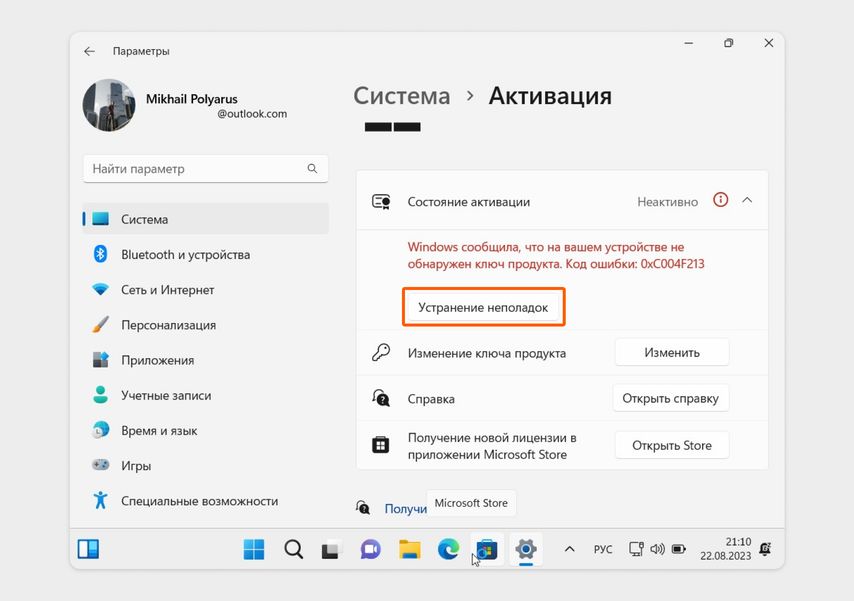The width and height of the screenshot is (854, 601).
Task: Click the key icon by Изменение ключа продукта
Action: click(x=381, y=353)
